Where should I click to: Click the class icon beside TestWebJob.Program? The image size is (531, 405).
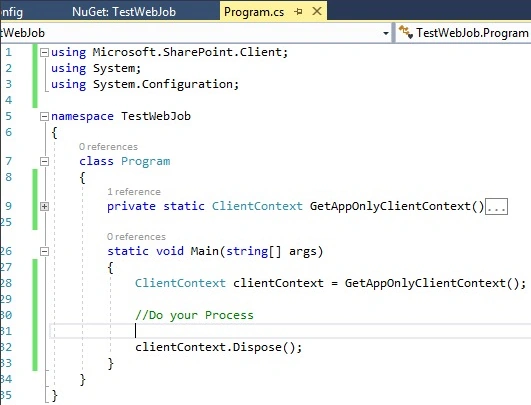point(405,32)
